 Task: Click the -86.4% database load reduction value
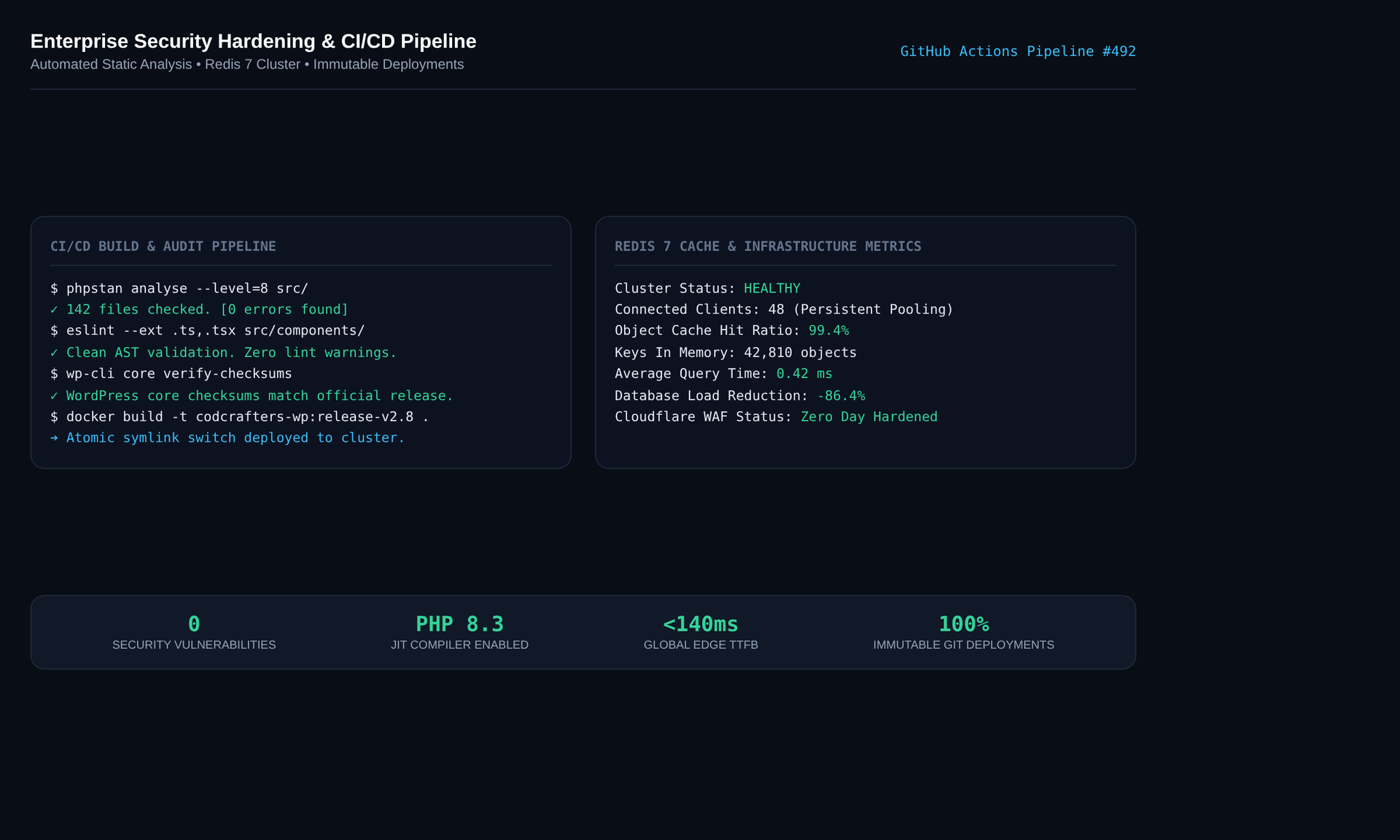pos(841,395)
